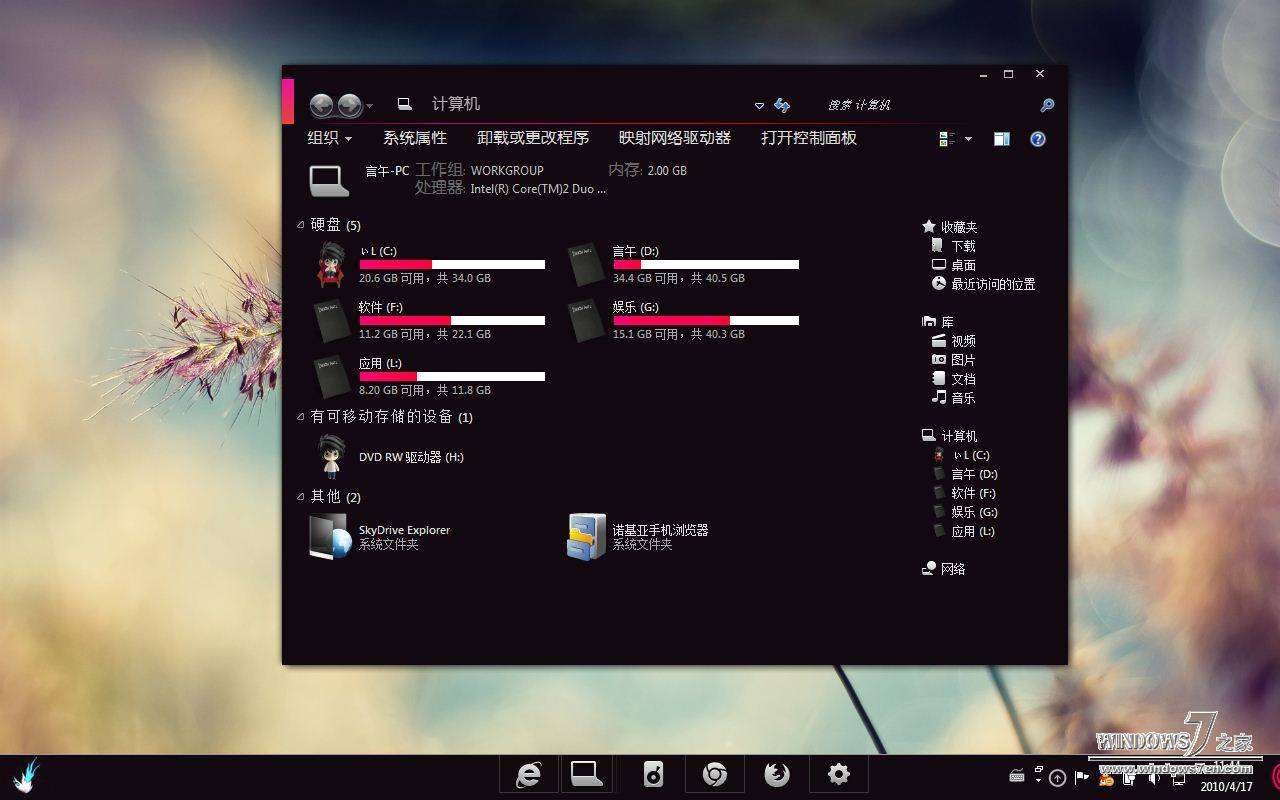This screenshot has width=1280, height=800.
Task: Toggle the preview pane on
Action: [1001, 139]
